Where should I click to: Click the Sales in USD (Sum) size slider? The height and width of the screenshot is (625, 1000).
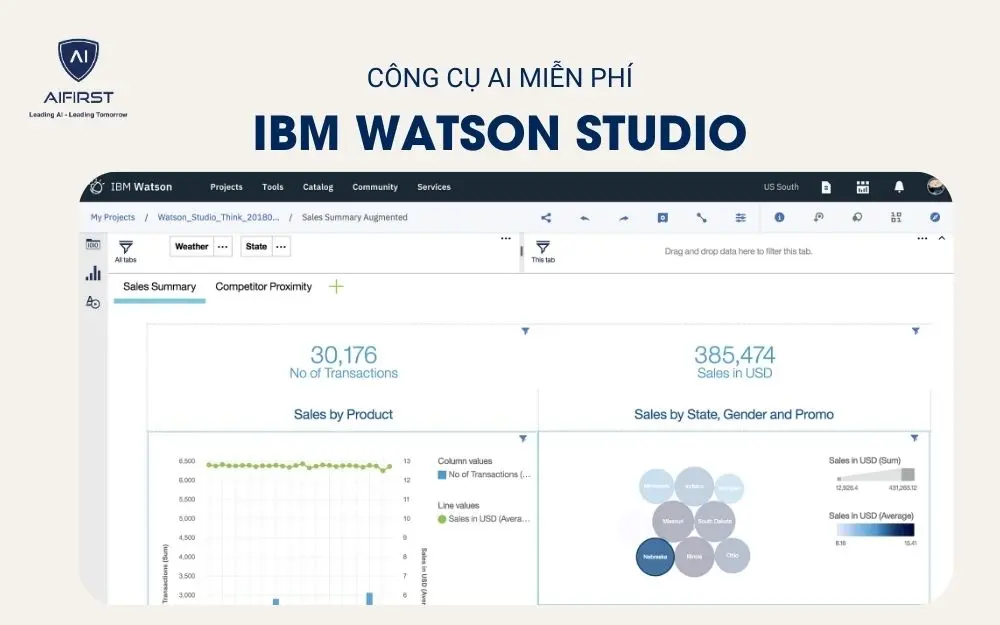point(876,474)
